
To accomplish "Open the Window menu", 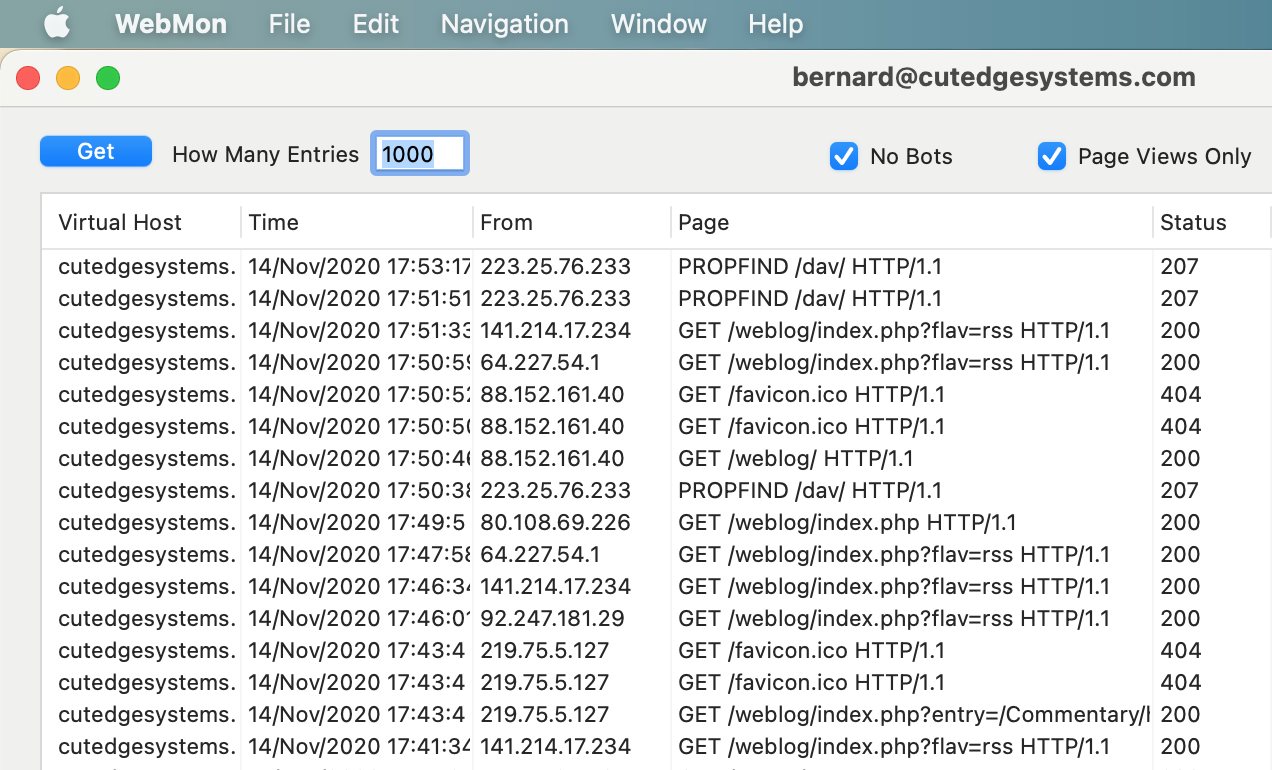I will tap(658, 24).
